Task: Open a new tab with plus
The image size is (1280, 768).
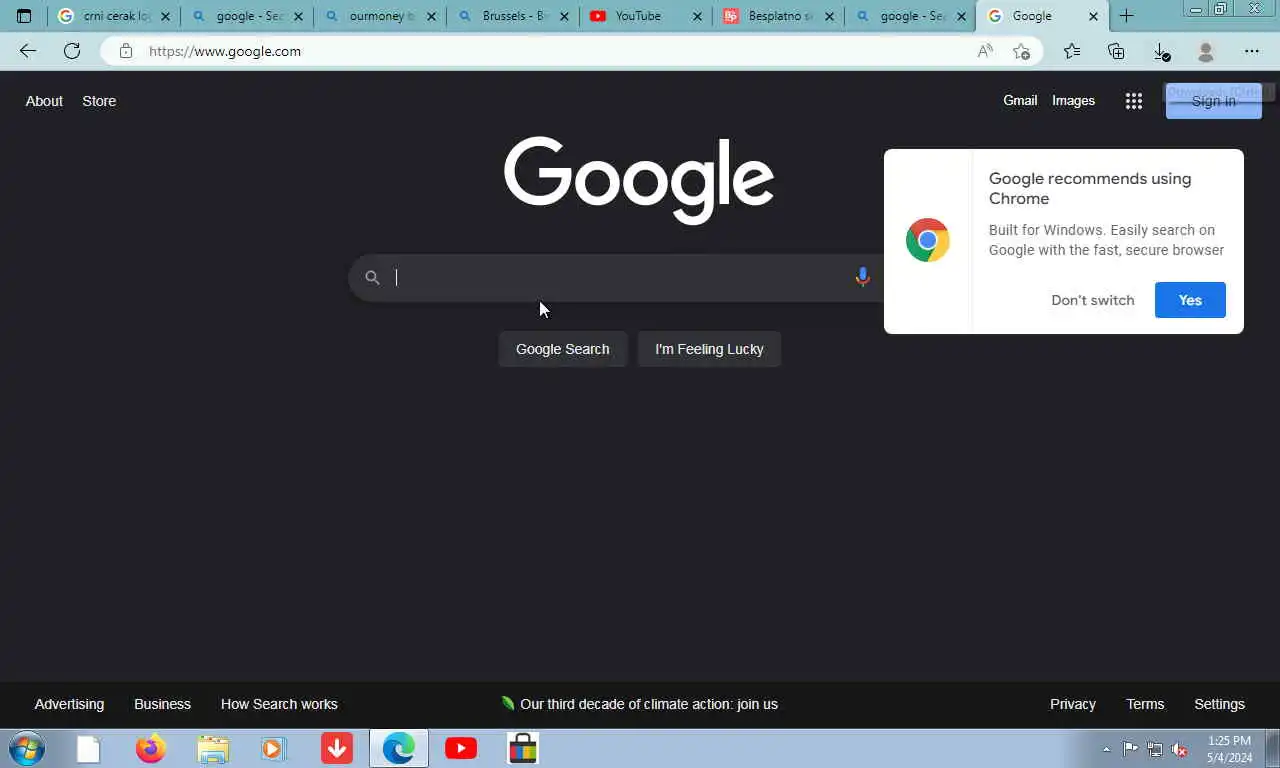Action: (x=1127, y=16)
